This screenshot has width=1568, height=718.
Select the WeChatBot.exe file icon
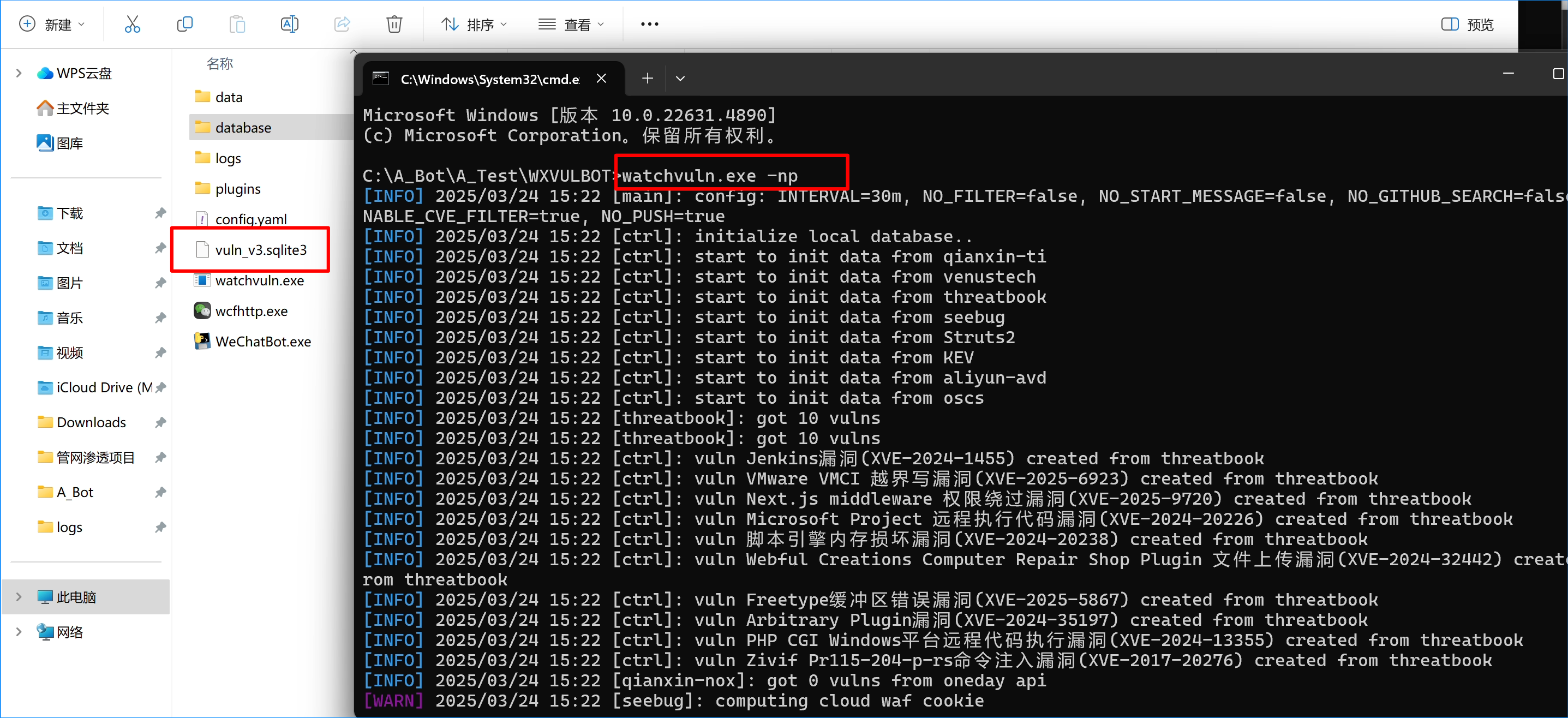[x=202, y=342]
